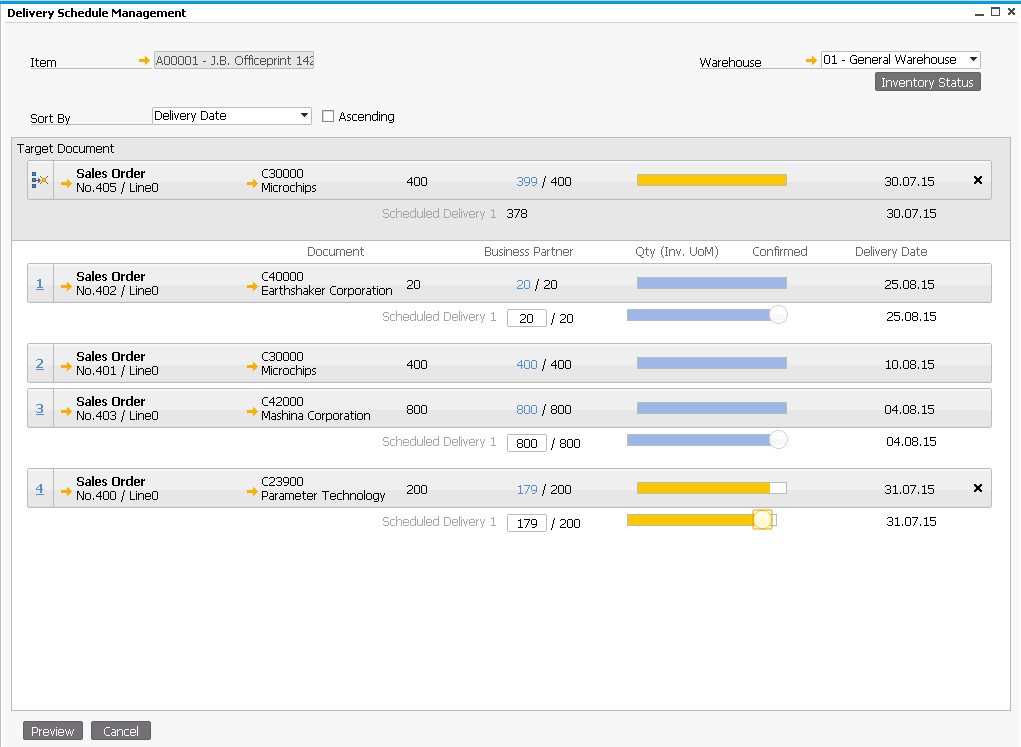Screen dimensions: 1021x747
Task: Open Sales Order No.402 via its link arrow
Action: click(66, 287)
